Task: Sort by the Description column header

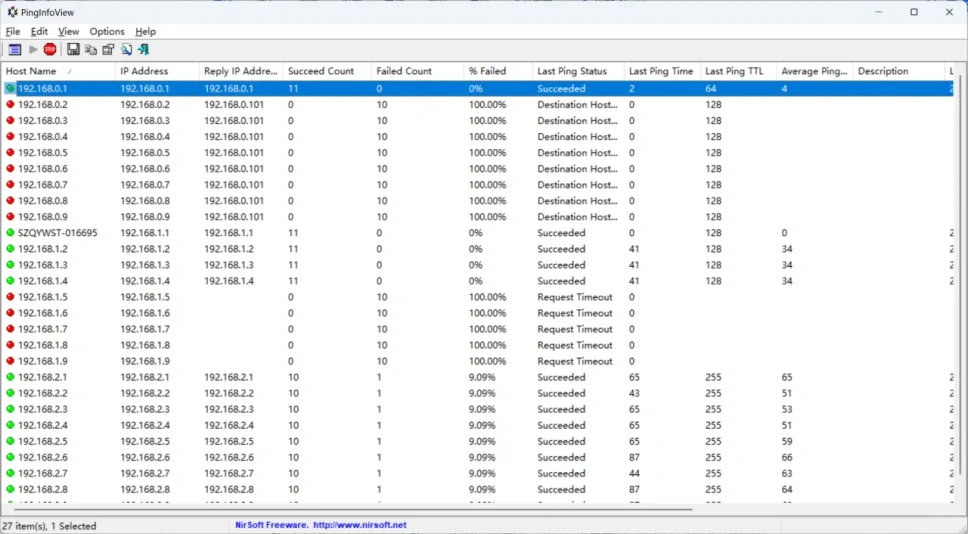Action: pos(898,71)
